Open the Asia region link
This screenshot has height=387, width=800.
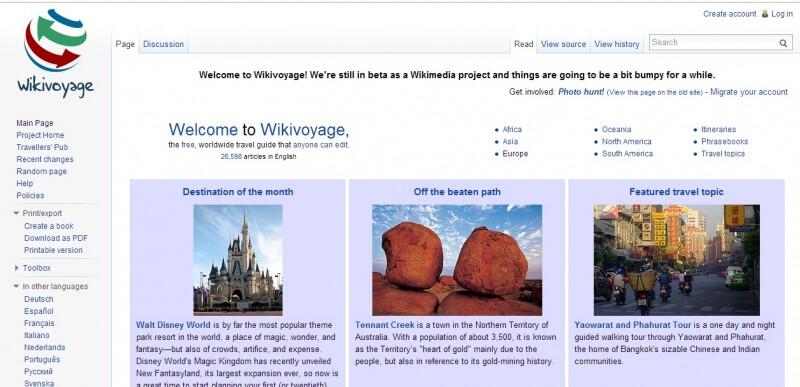click(x=510, y=142)
